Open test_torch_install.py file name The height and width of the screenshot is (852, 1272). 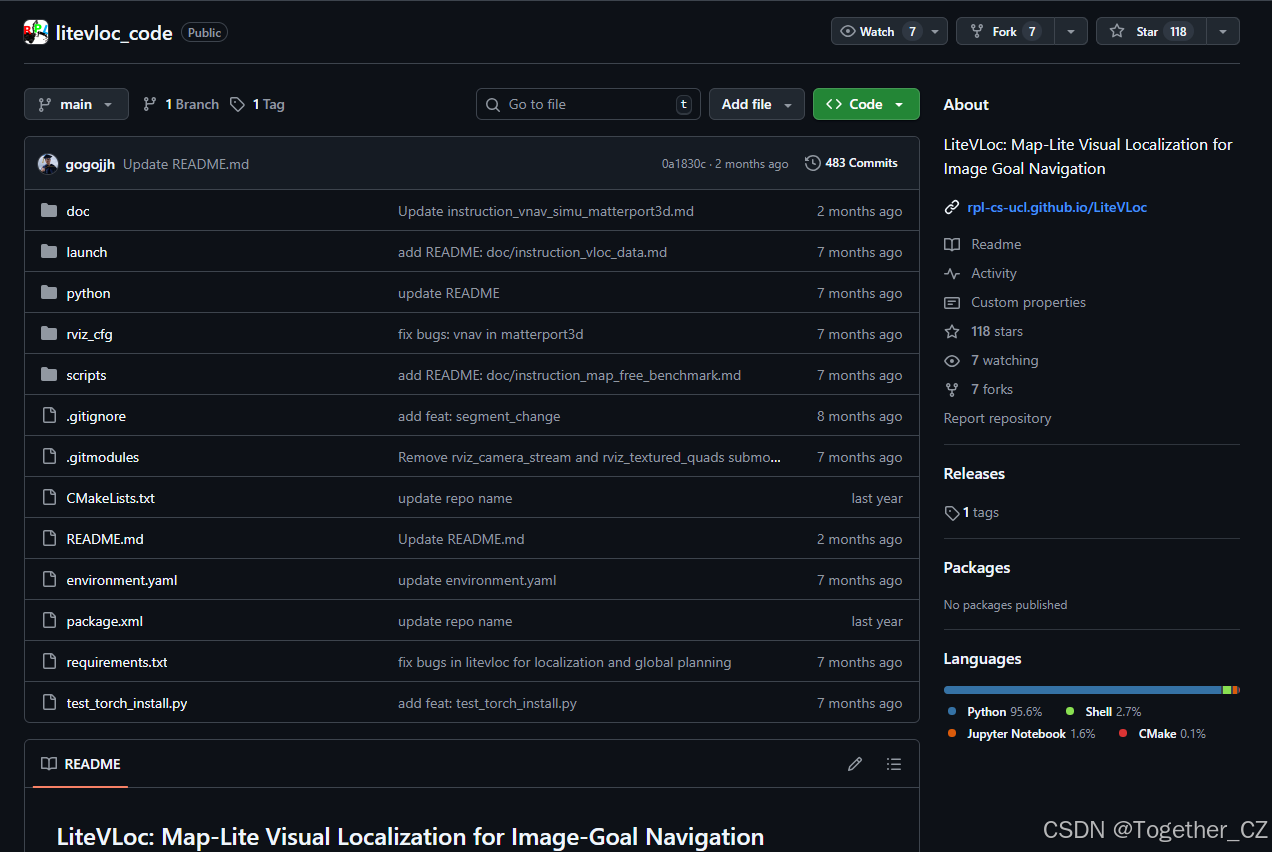tap(127, 703)
